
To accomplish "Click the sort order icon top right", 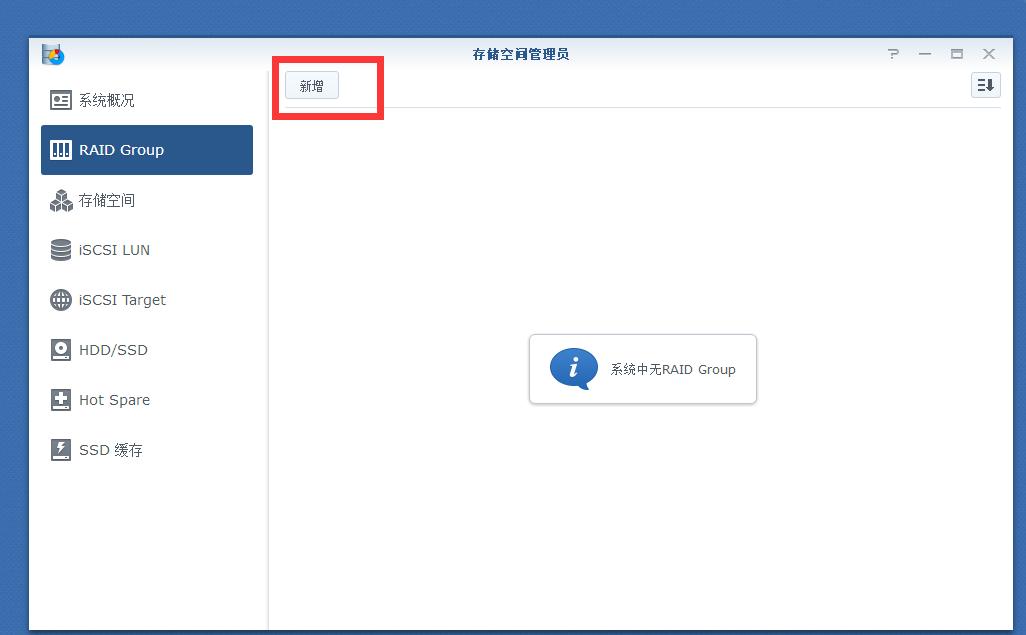I will coord(985,85).
